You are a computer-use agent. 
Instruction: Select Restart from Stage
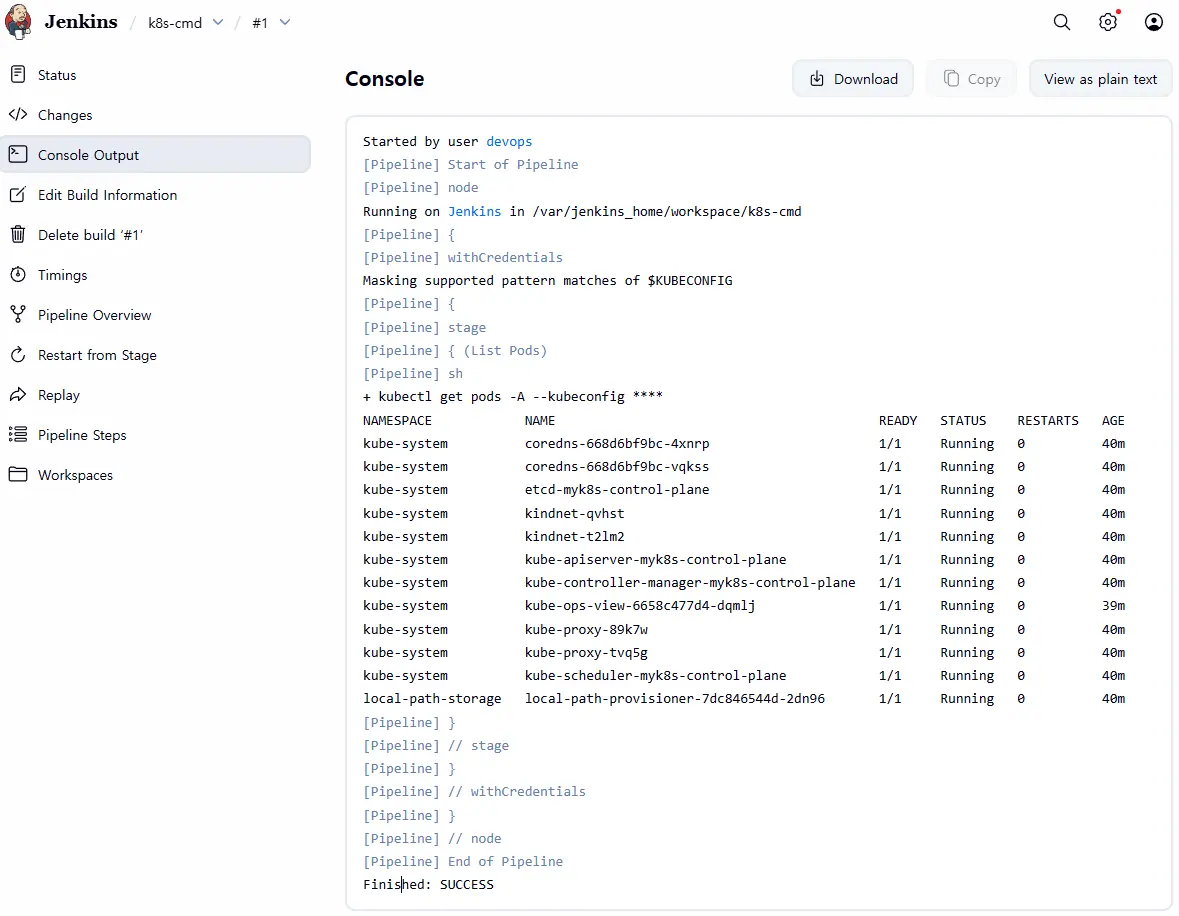(97, 355)
